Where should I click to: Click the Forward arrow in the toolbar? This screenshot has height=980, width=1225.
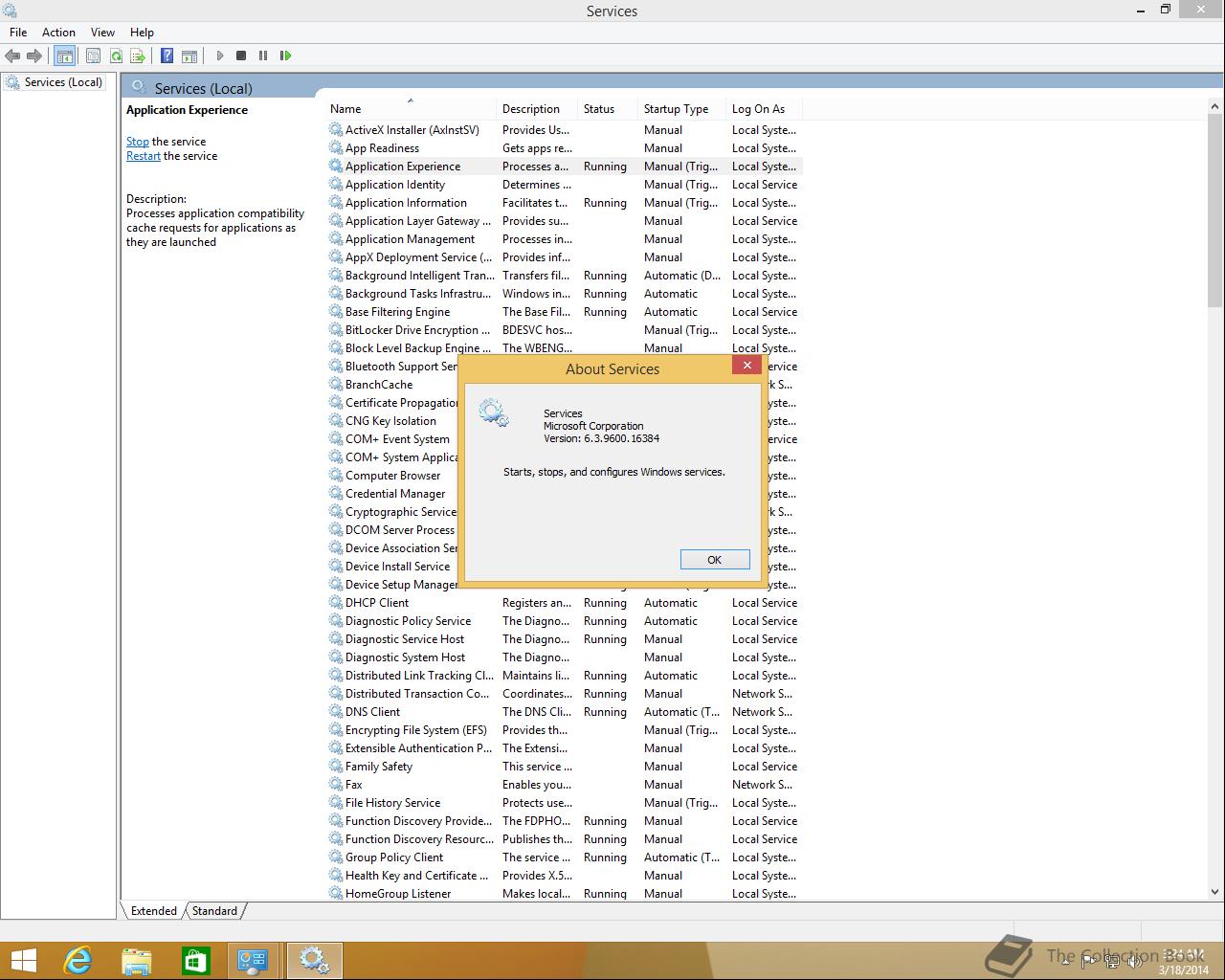(34, 56)
